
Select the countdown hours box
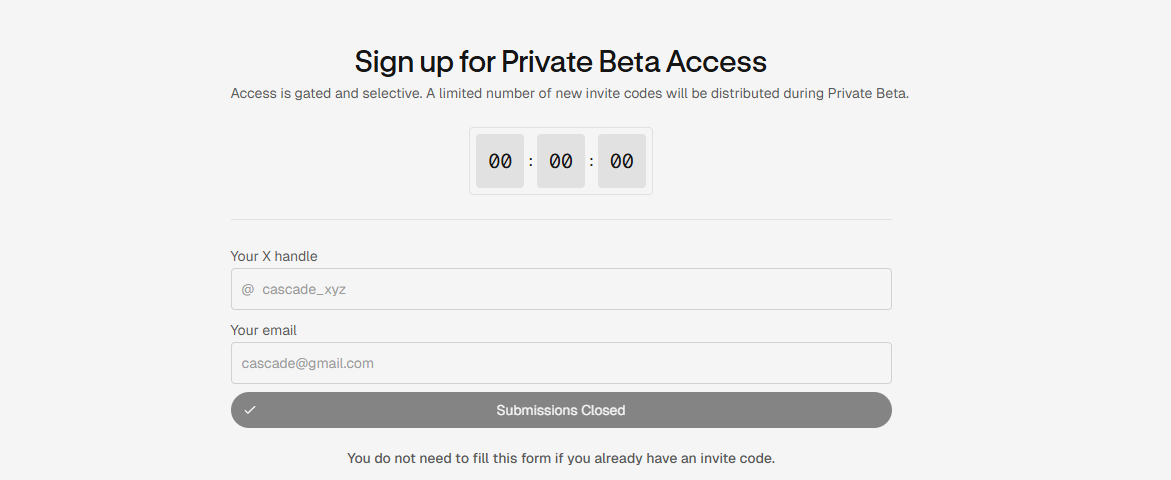[x=500, y=161]
